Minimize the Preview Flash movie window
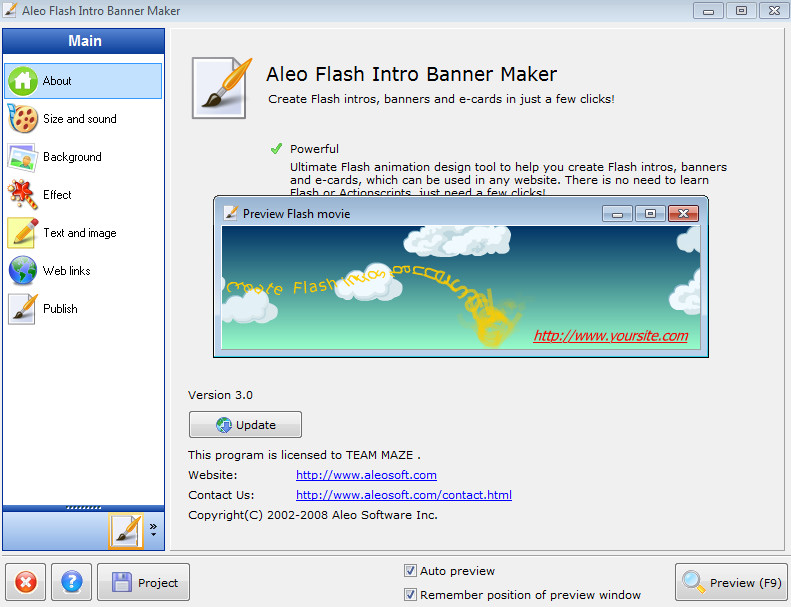791x607 pixels. point(617,213)
